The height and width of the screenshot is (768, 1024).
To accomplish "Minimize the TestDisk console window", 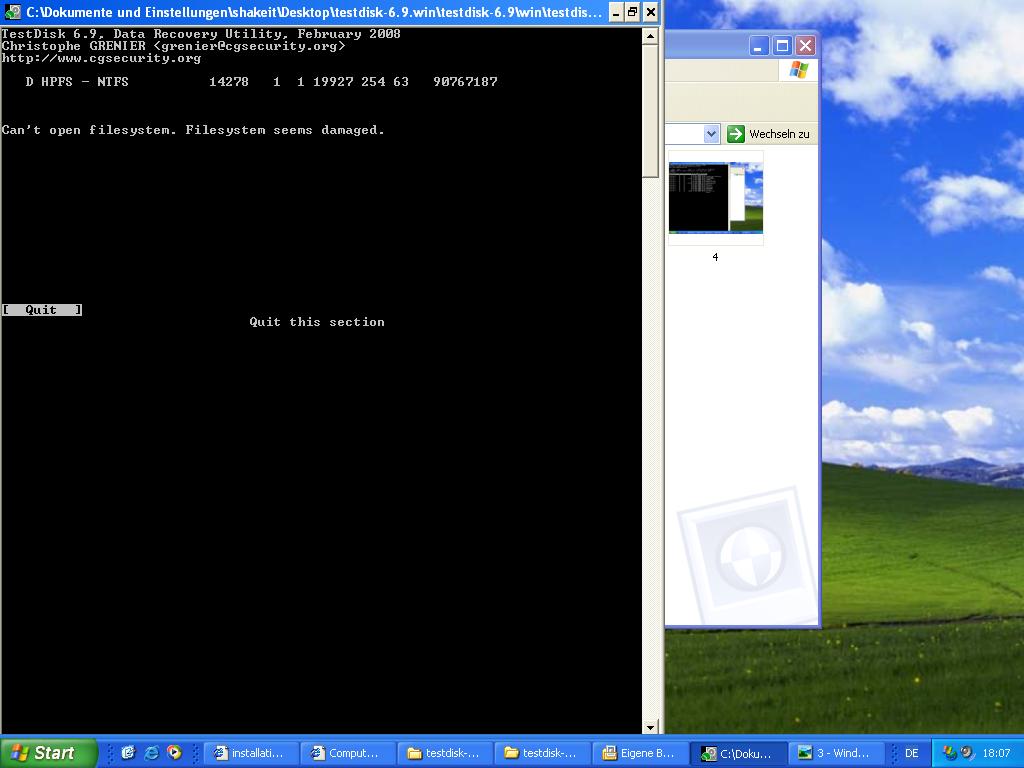I will coord(616,12).
